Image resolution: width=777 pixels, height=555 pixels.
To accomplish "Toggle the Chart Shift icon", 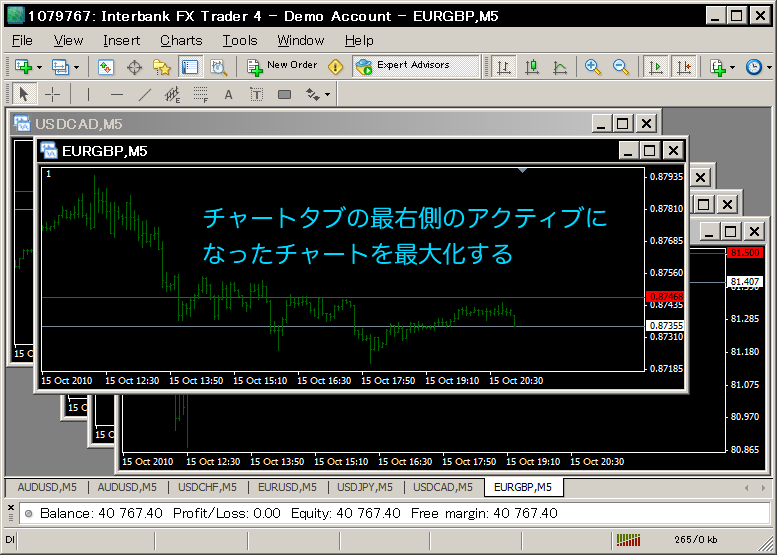I will click(x=684, y=66).
